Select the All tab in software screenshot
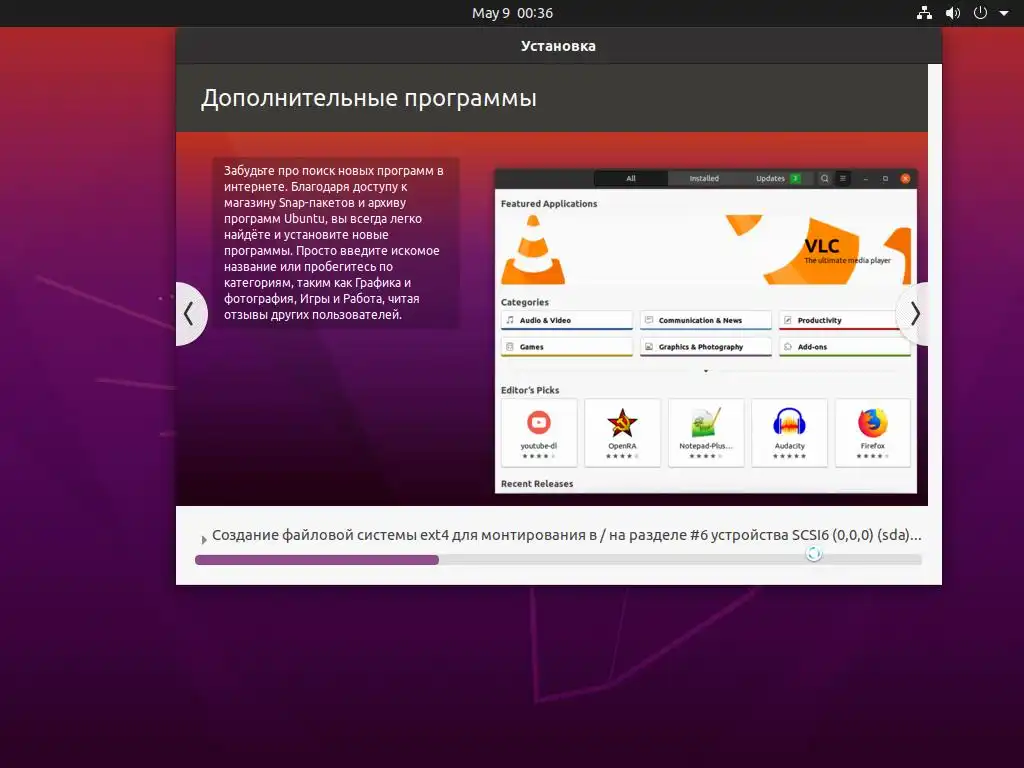Screen dimensions: 1024x768 (631, 178)
